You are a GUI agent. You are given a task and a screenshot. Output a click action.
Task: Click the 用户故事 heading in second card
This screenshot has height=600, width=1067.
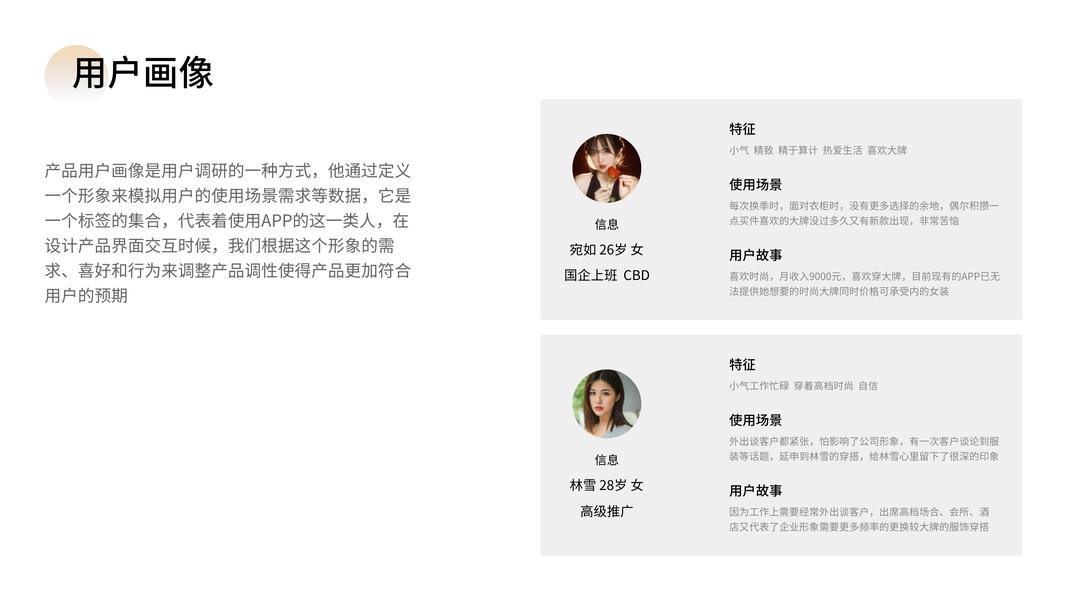(755, 490)
